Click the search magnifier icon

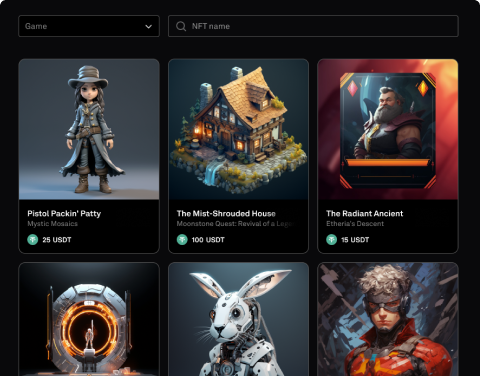pos(181,26)
